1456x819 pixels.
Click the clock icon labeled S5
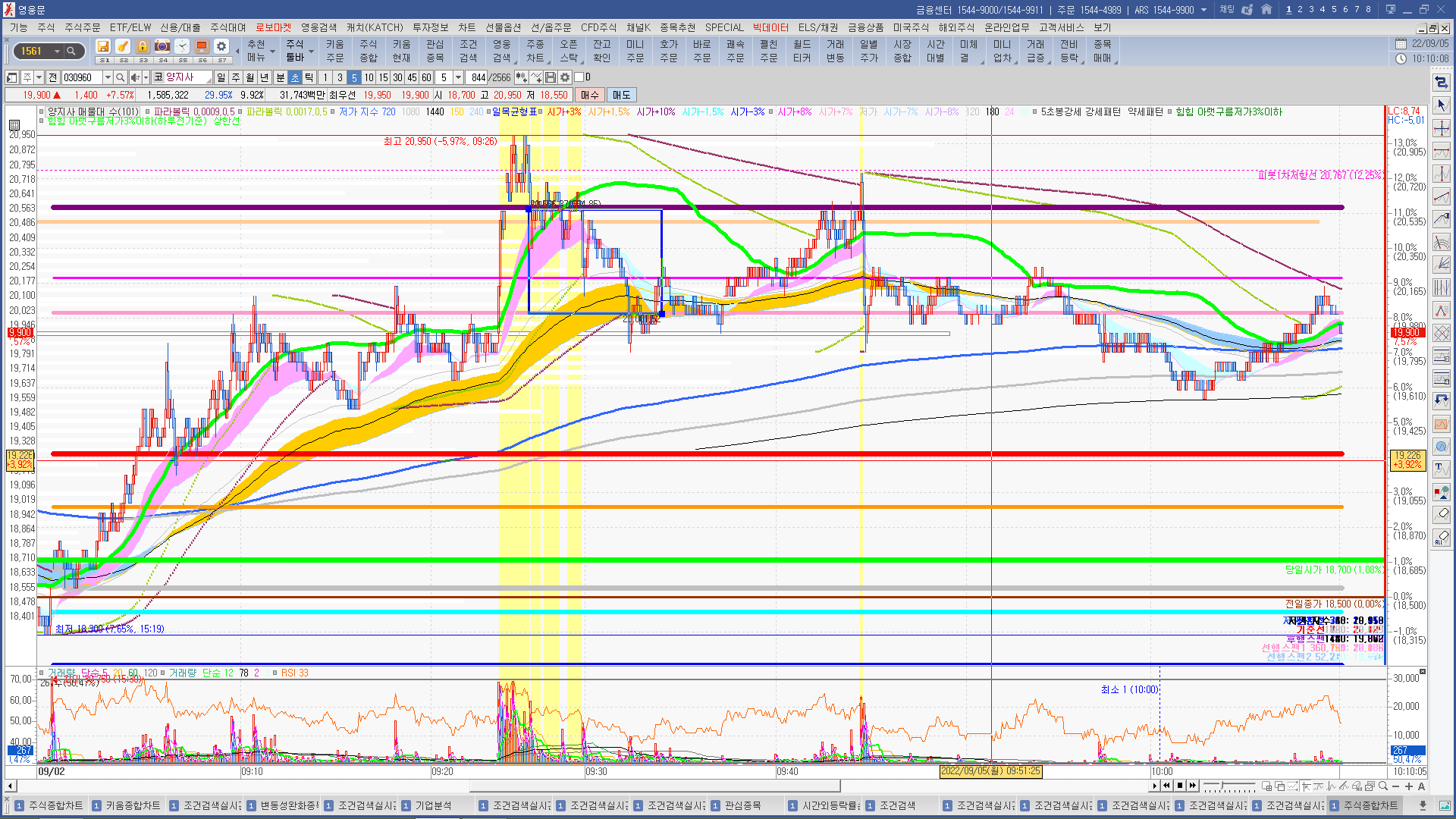(182, 47)
